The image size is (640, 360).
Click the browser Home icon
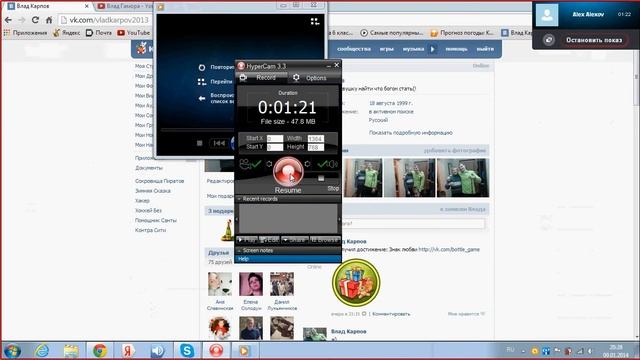point(49,20)
